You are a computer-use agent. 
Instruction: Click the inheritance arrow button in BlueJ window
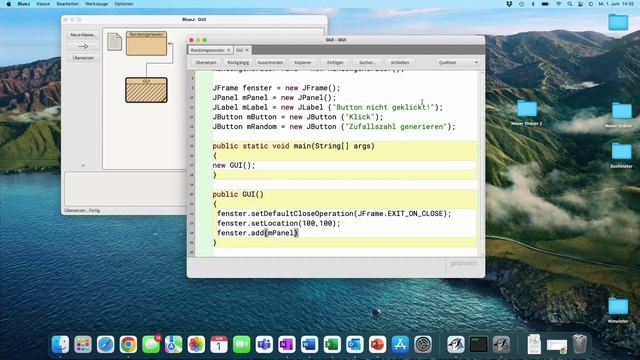tap(83, 46)
